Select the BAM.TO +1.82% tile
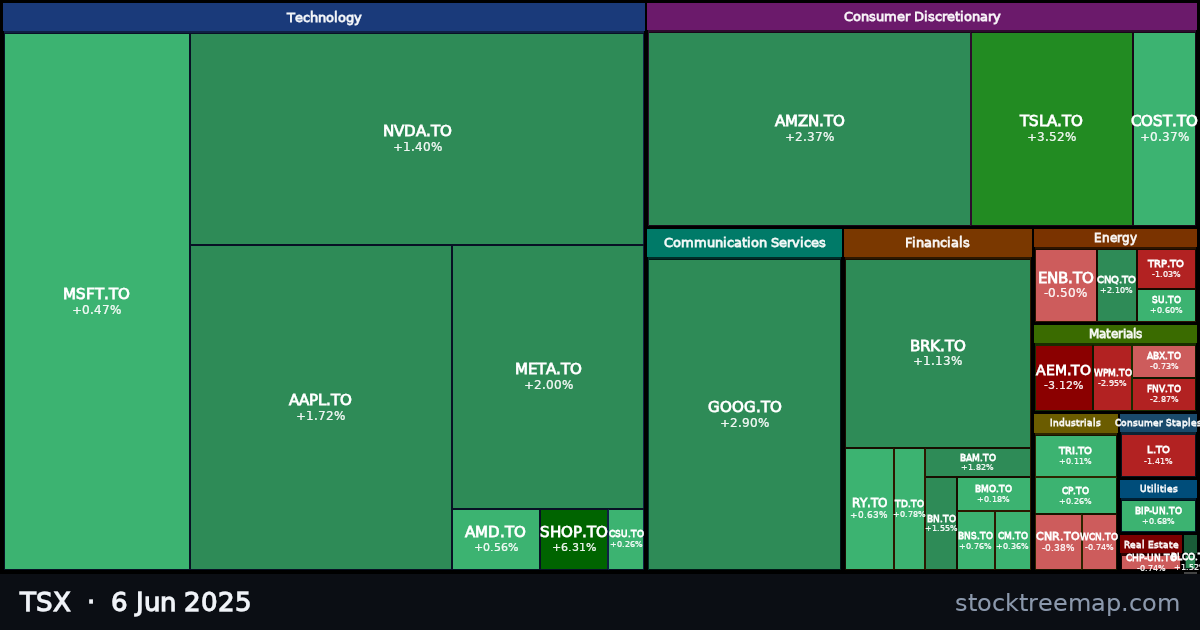1200x630 pixels. [x=977, y=462]
